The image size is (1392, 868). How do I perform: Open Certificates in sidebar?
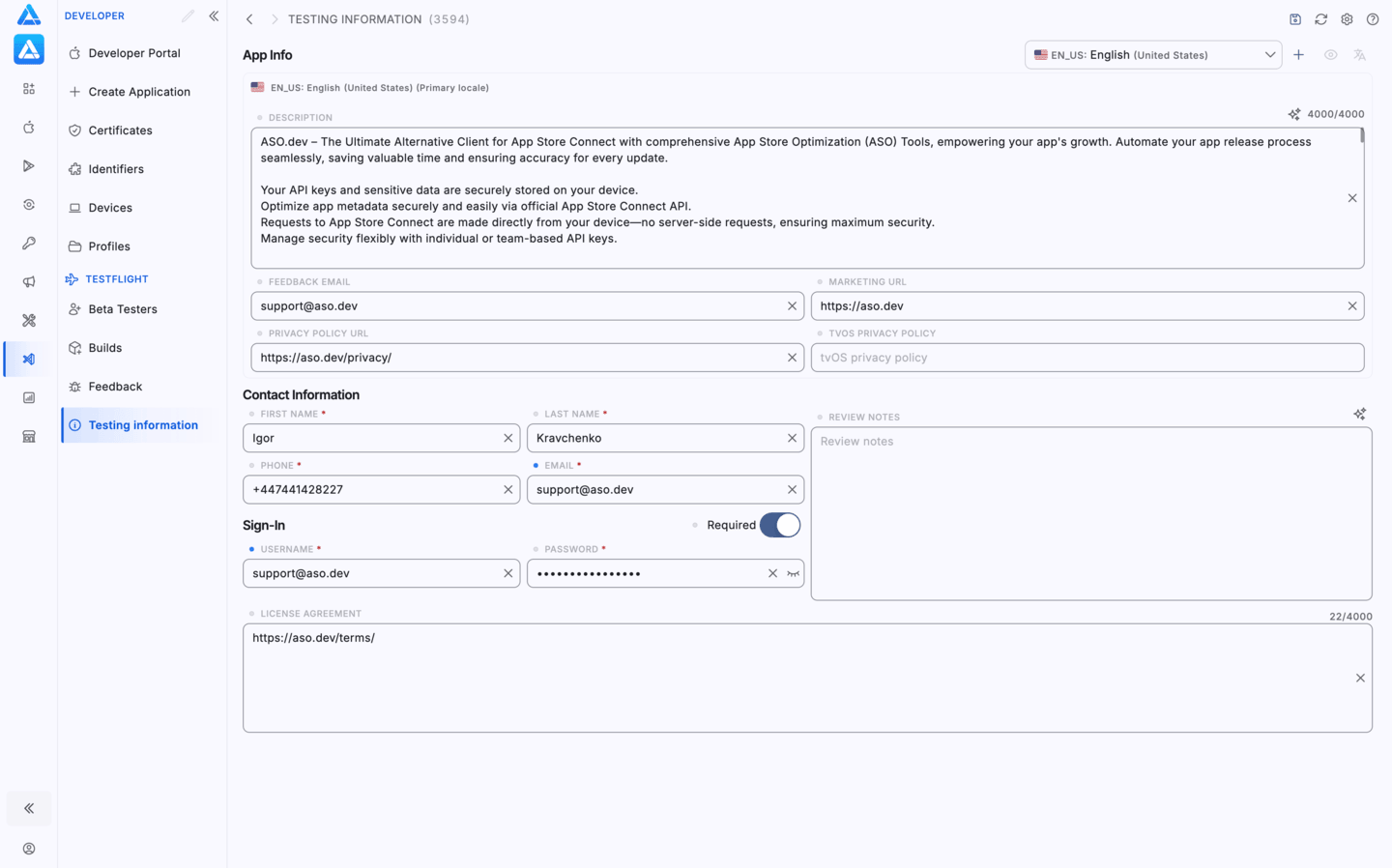(x=140, y=130)
